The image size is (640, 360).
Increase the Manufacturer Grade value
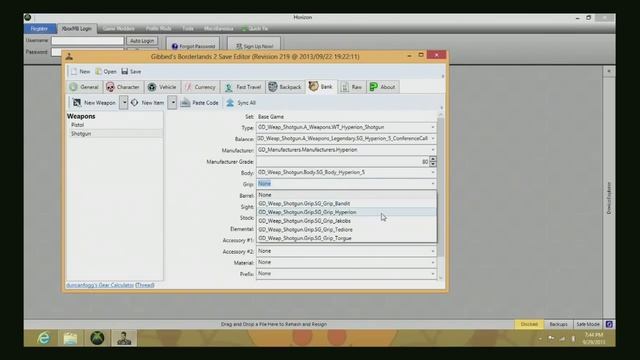point(433,159)
